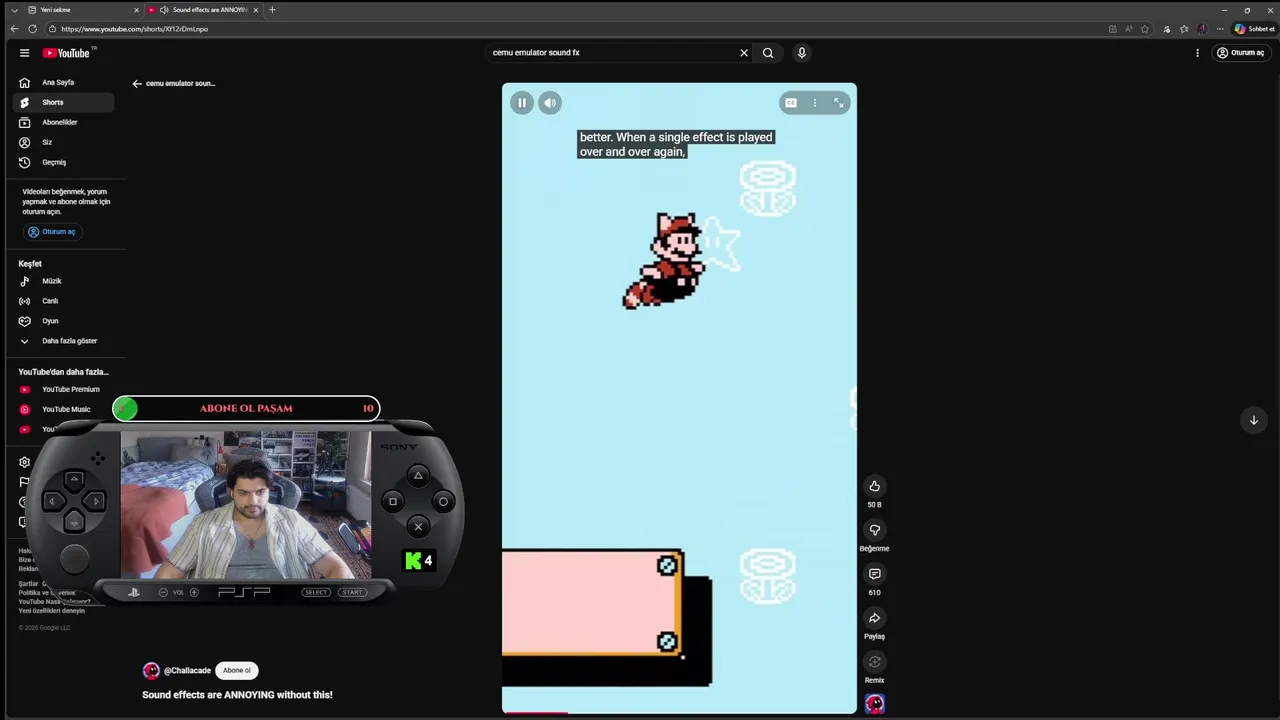Pause the Short video

[522, 103]
